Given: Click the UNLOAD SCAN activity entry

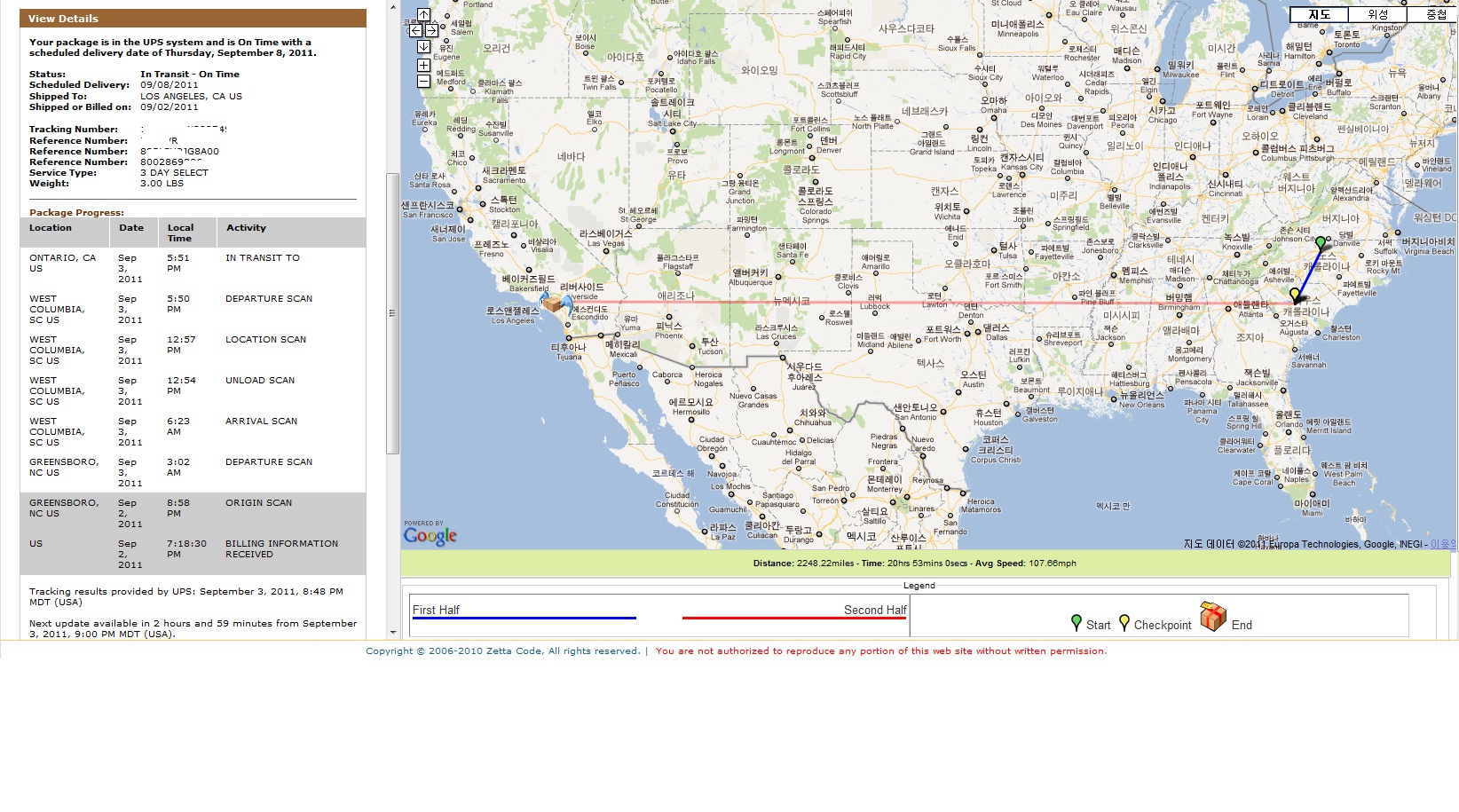Looking at the screenshot, I should [x=260, y=381].
